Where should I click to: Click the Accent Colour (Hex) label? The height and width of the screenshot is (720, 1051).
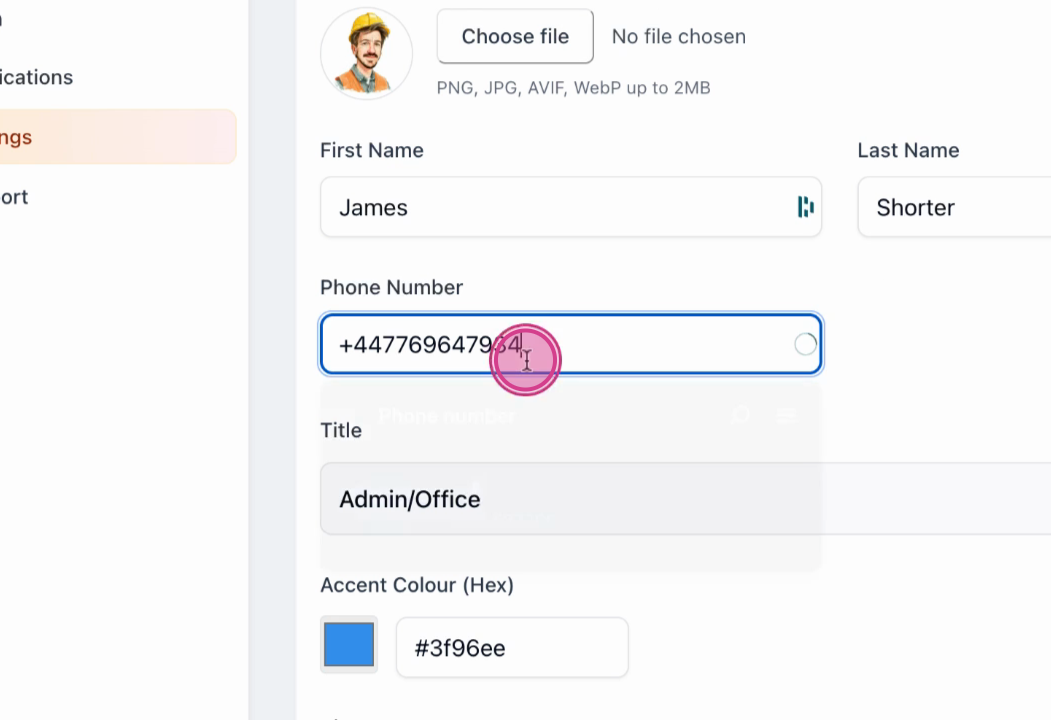(x=417, y=585)
